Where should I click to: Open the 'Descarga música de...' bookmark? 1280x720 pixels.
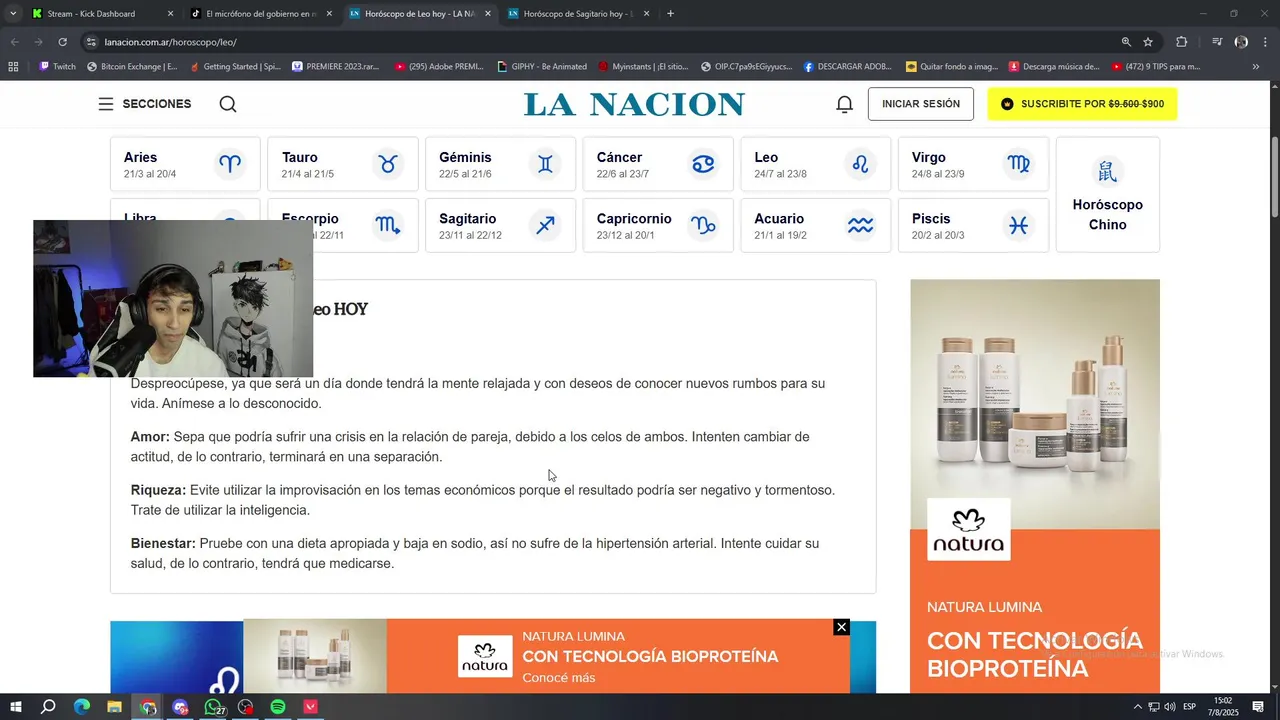tap(1054, 67)
